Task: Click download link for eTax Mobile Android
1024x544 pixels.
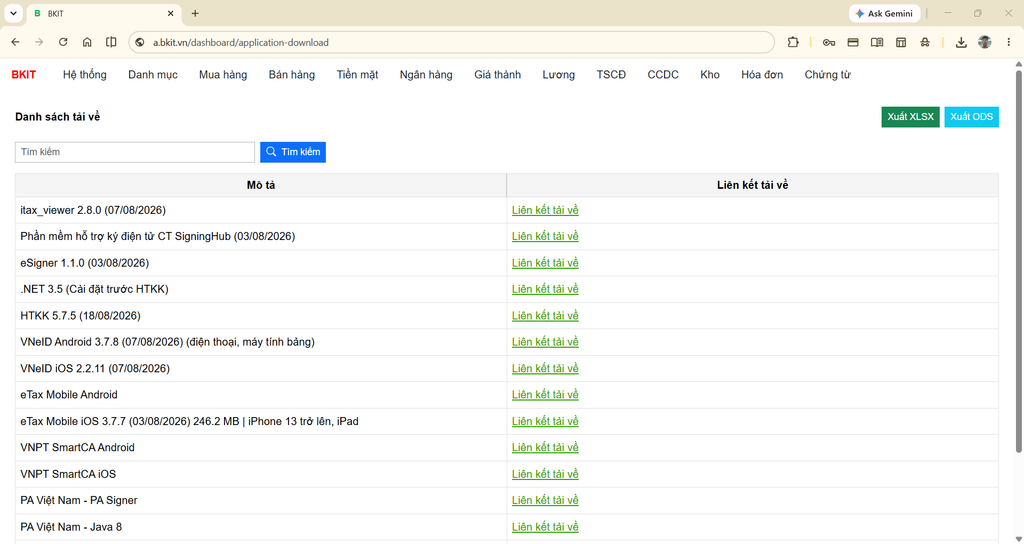Action: pos(545,395)
